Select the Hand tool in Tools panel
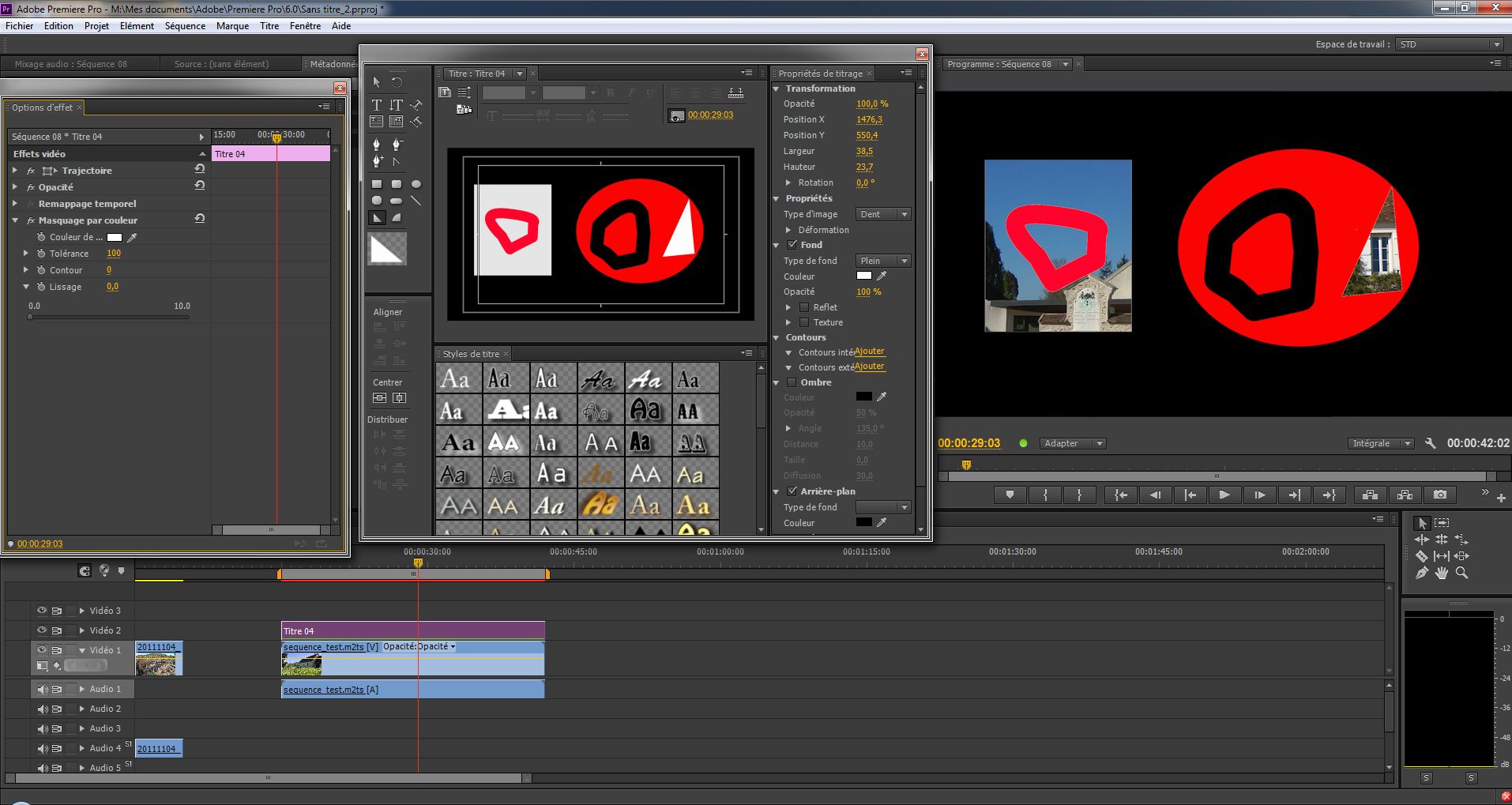This screenshot has width=1512, height=805. 1442,574
